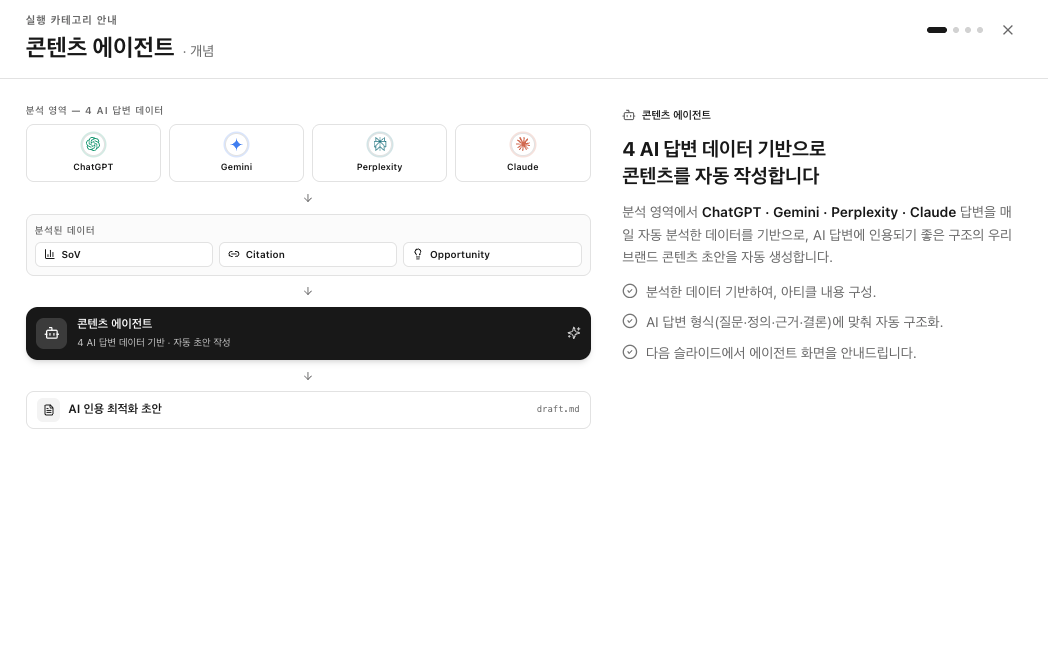Click the SoV bar chart icon
Screen dimensions: 1048x653
click(x=49, y=254)
